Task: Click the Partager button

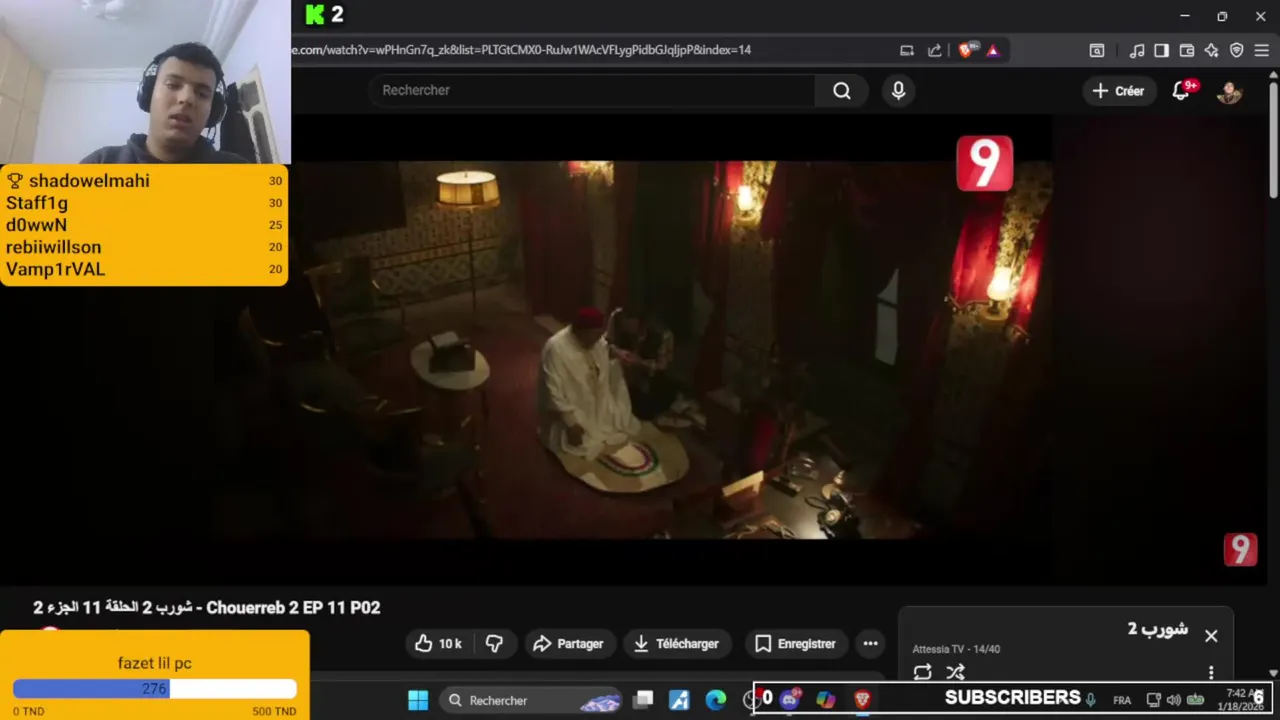Action: (x=568, y=643)
